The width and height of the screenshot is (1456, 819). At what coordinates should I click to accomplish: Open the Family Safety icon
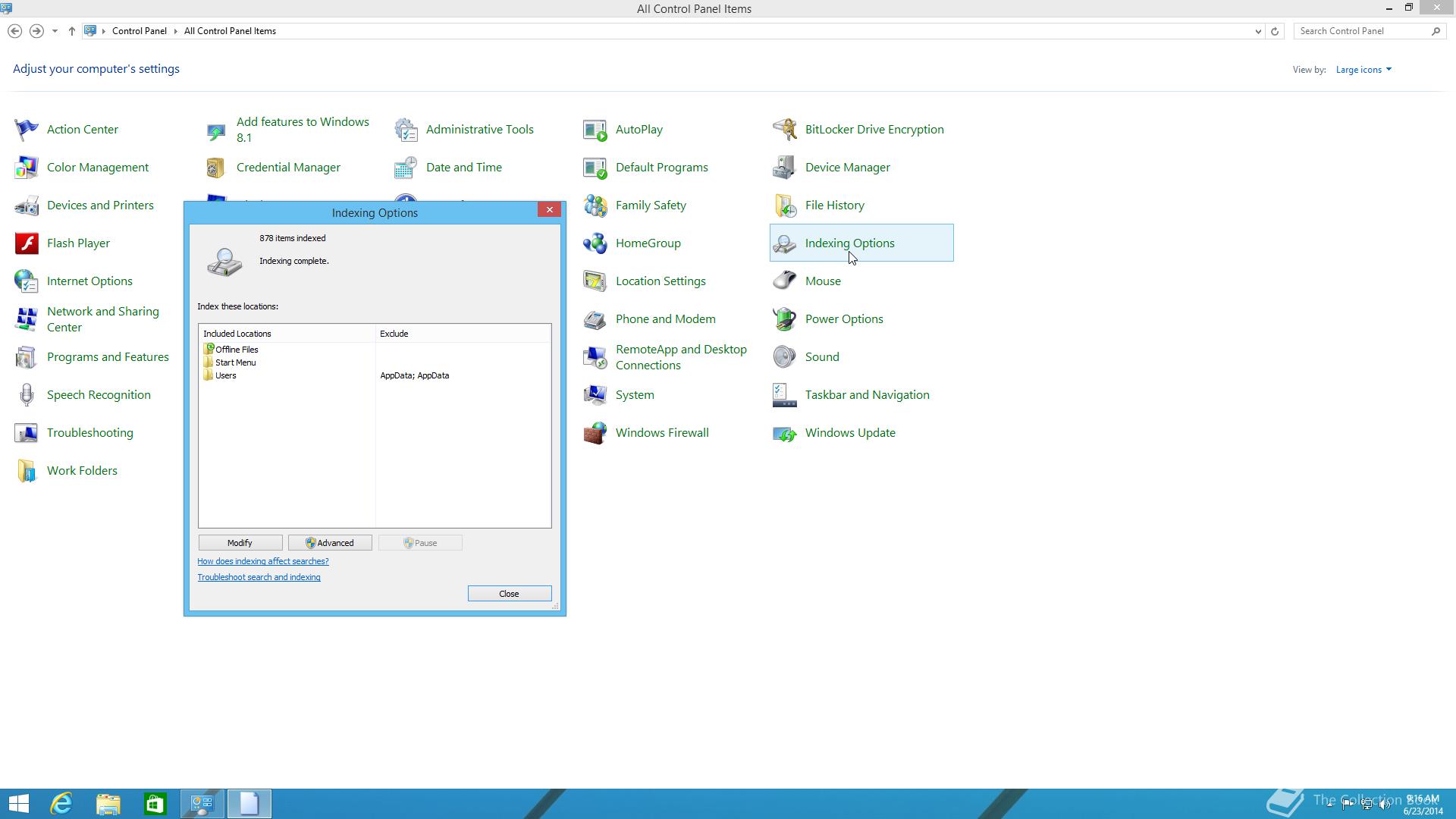[x=595, y=206]
